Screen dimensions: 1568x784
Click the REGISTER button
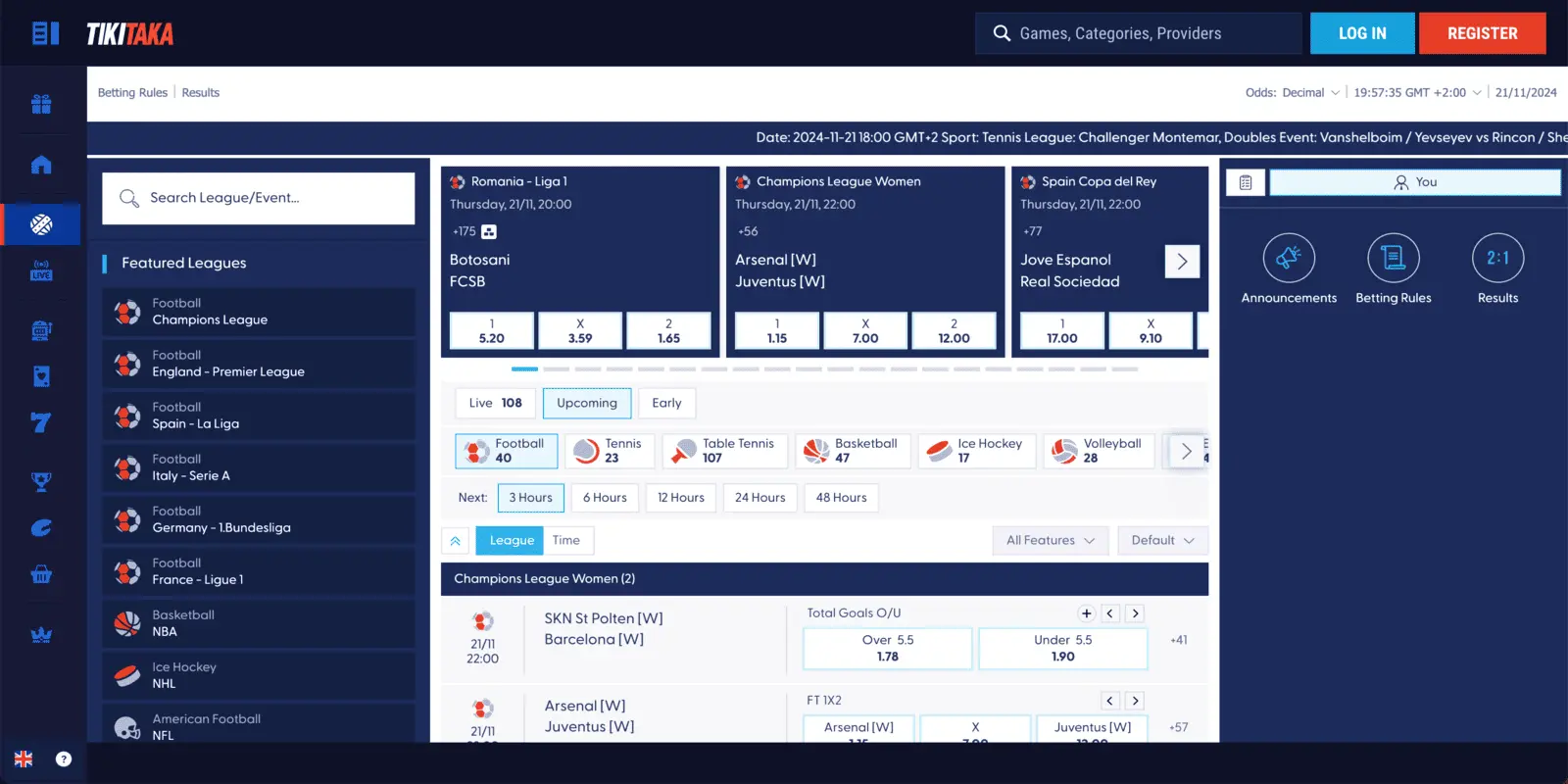(1482, 33)
